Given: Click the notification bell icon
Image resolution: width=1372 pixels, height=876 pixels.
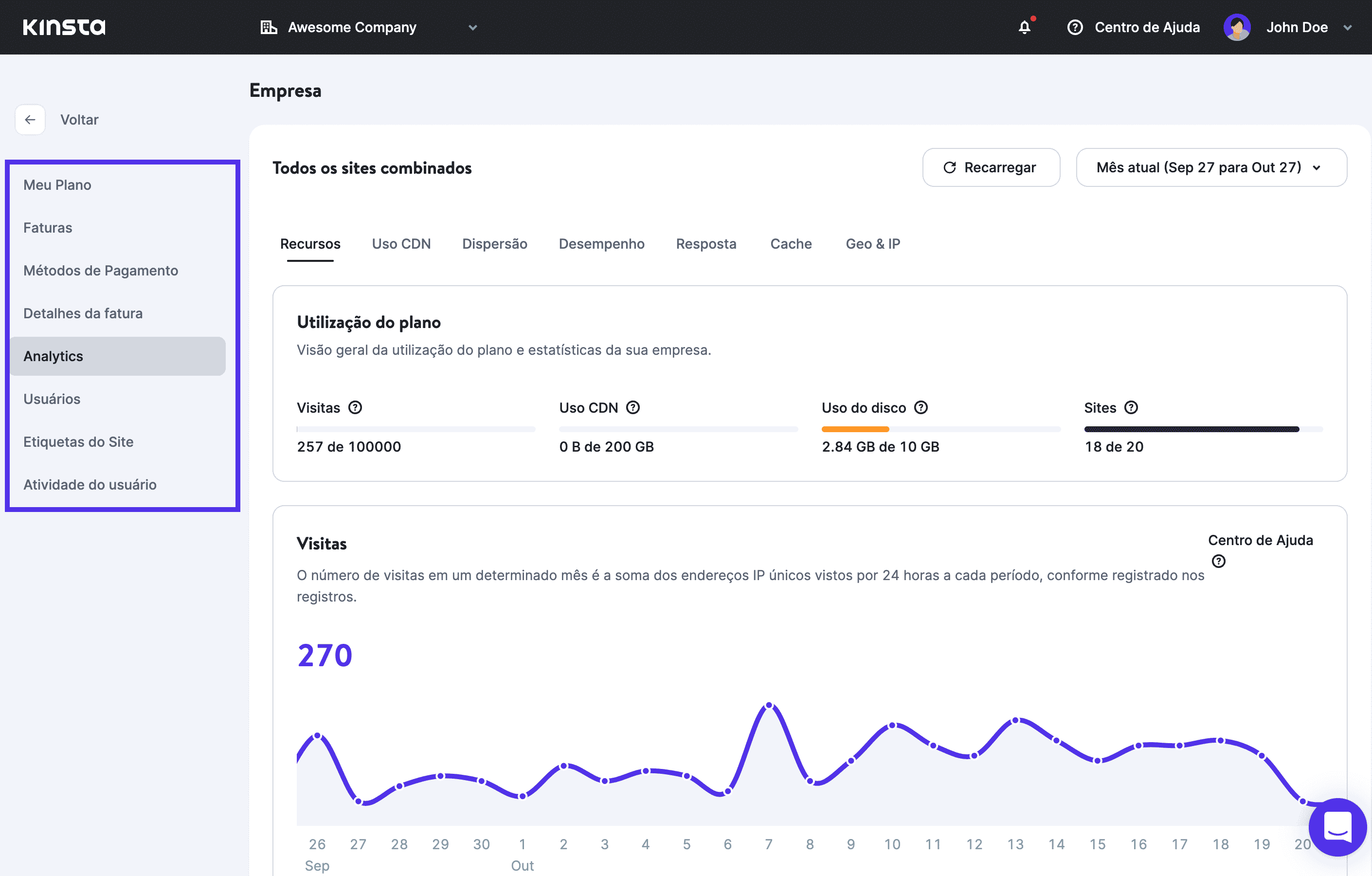Looking at the screenshot, I should (x=1024, y=27).
